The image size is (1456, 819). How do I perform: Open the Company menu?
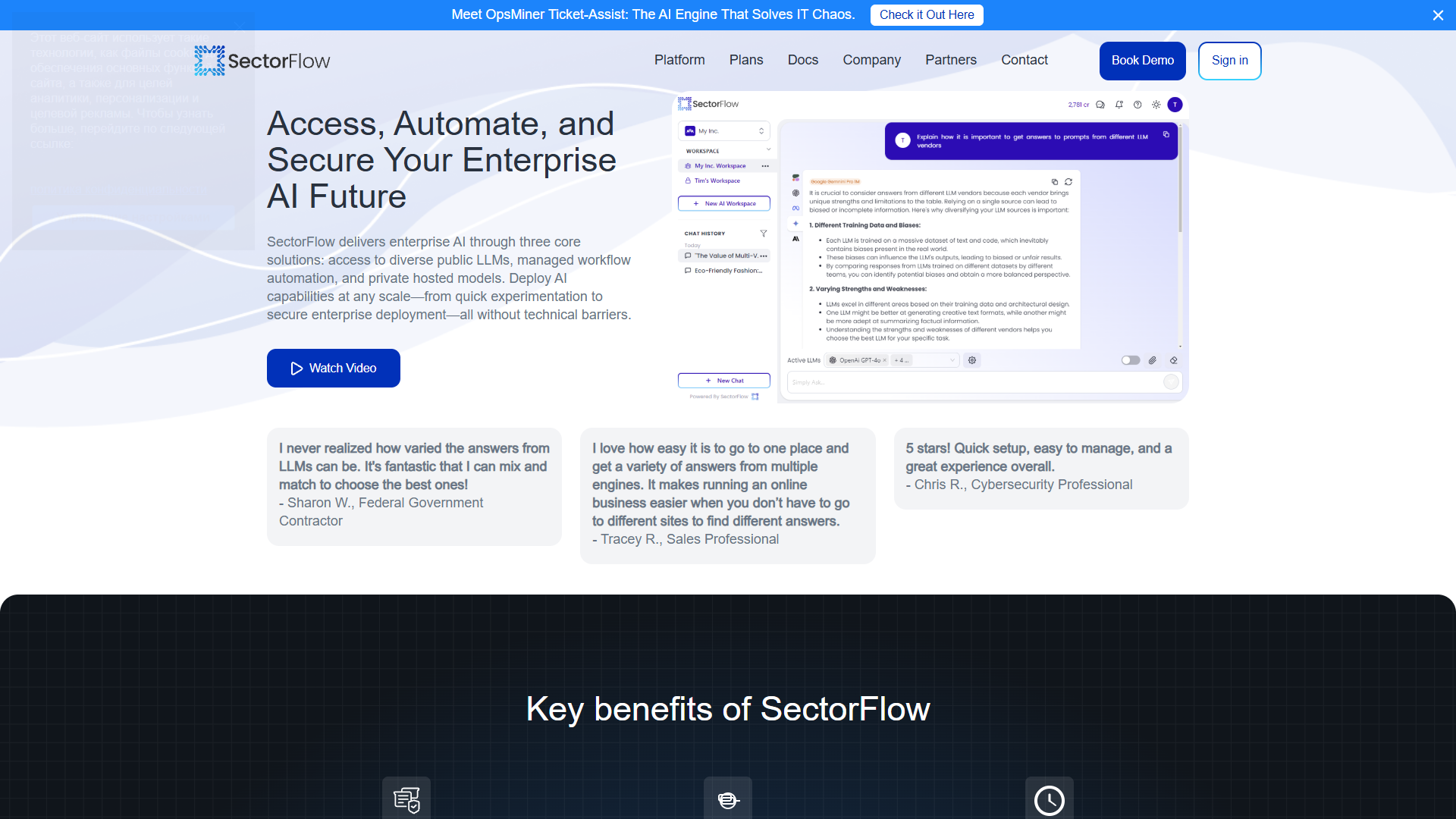click(872, 60)
